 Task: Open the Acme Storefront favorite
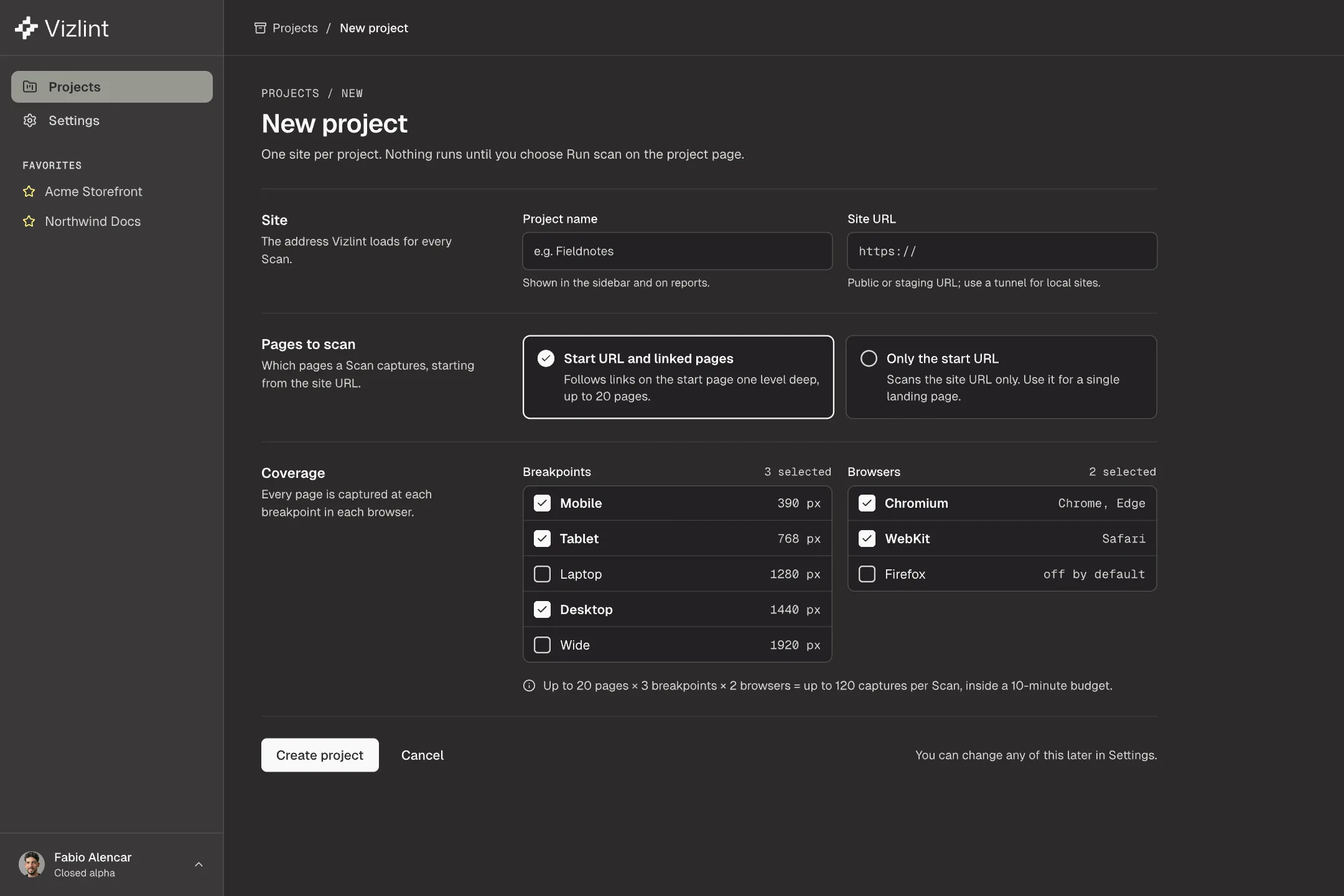[93, 191]
